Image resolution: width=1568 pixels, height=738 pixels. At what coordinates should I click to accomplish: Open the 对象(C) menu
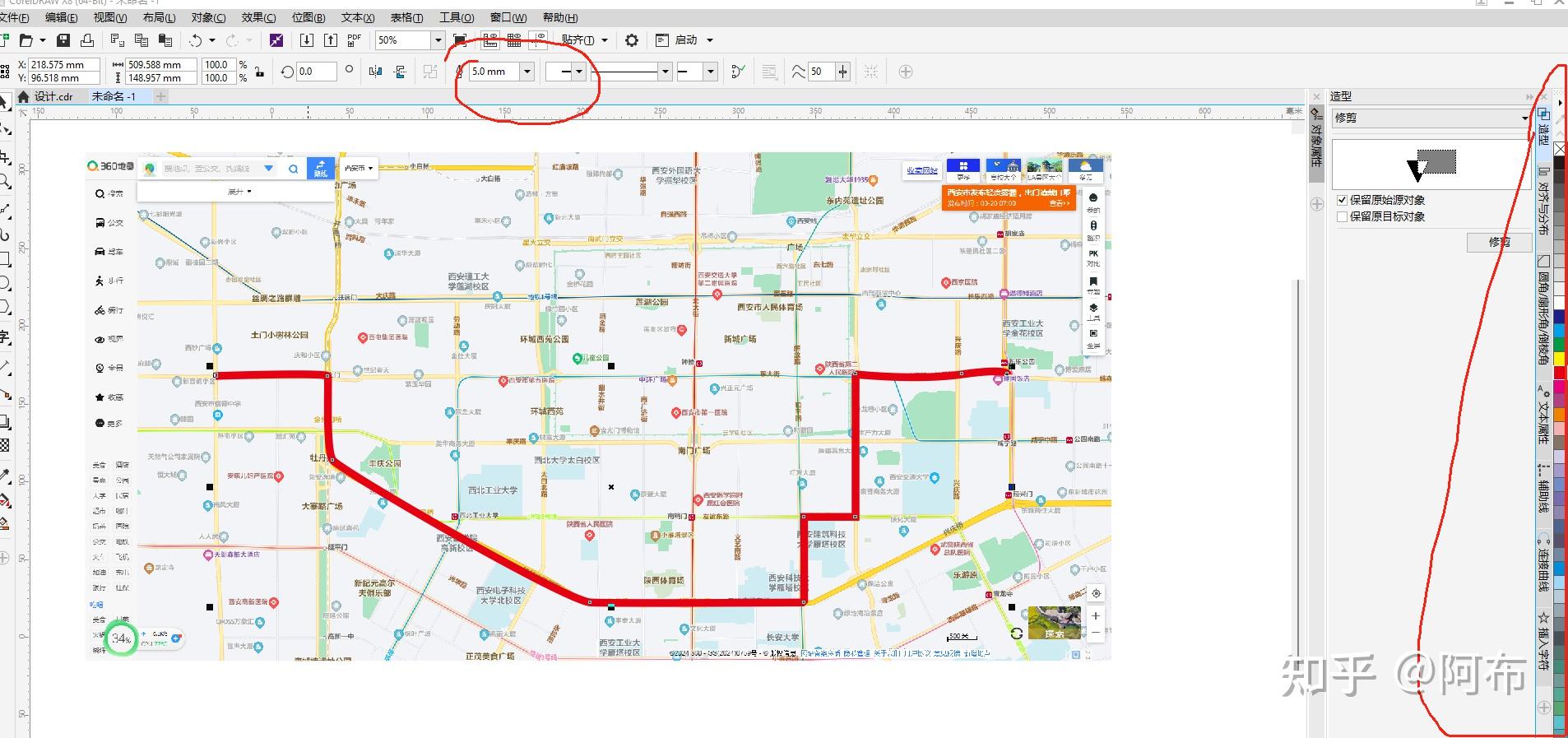tap(208, 17)
